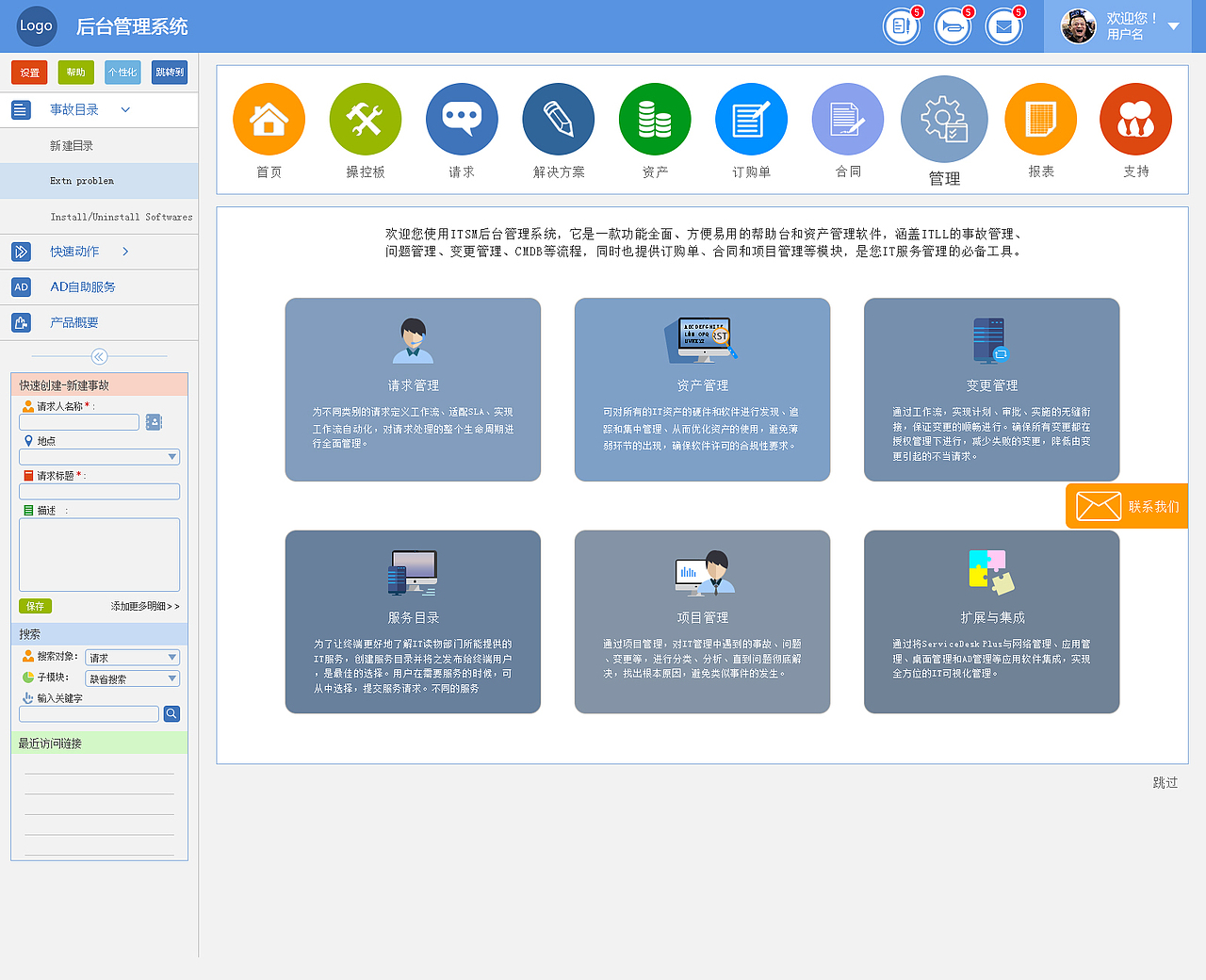Click the 快速创建-新建事故 header
Screen dimensions: 1206x980
pos(99,384)
